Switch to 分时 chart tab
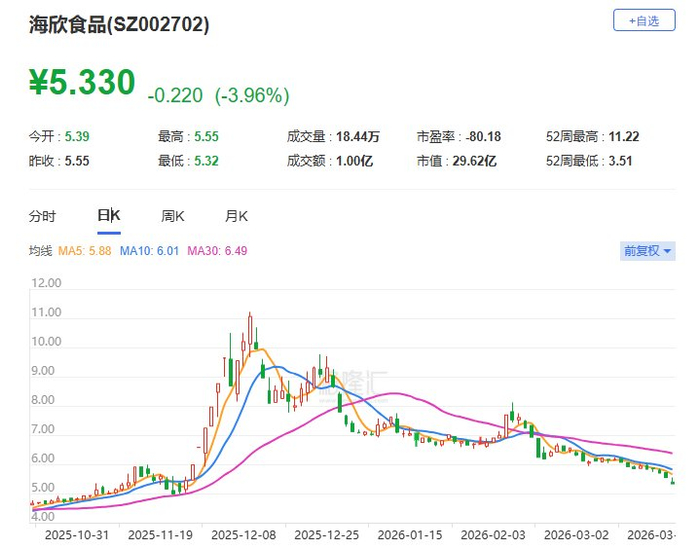 (42, 216)
